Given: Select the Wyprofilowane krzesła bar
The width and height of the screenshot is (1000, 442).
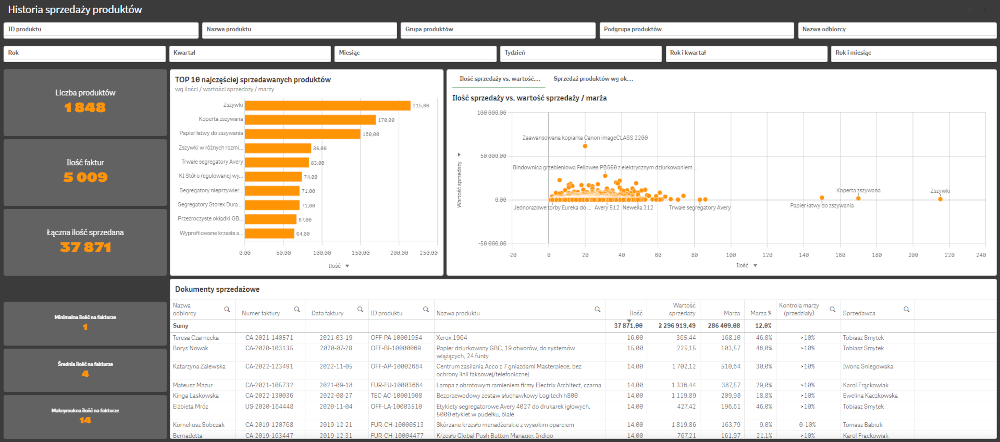Looking at the screenshot, I should coord(270,233).
